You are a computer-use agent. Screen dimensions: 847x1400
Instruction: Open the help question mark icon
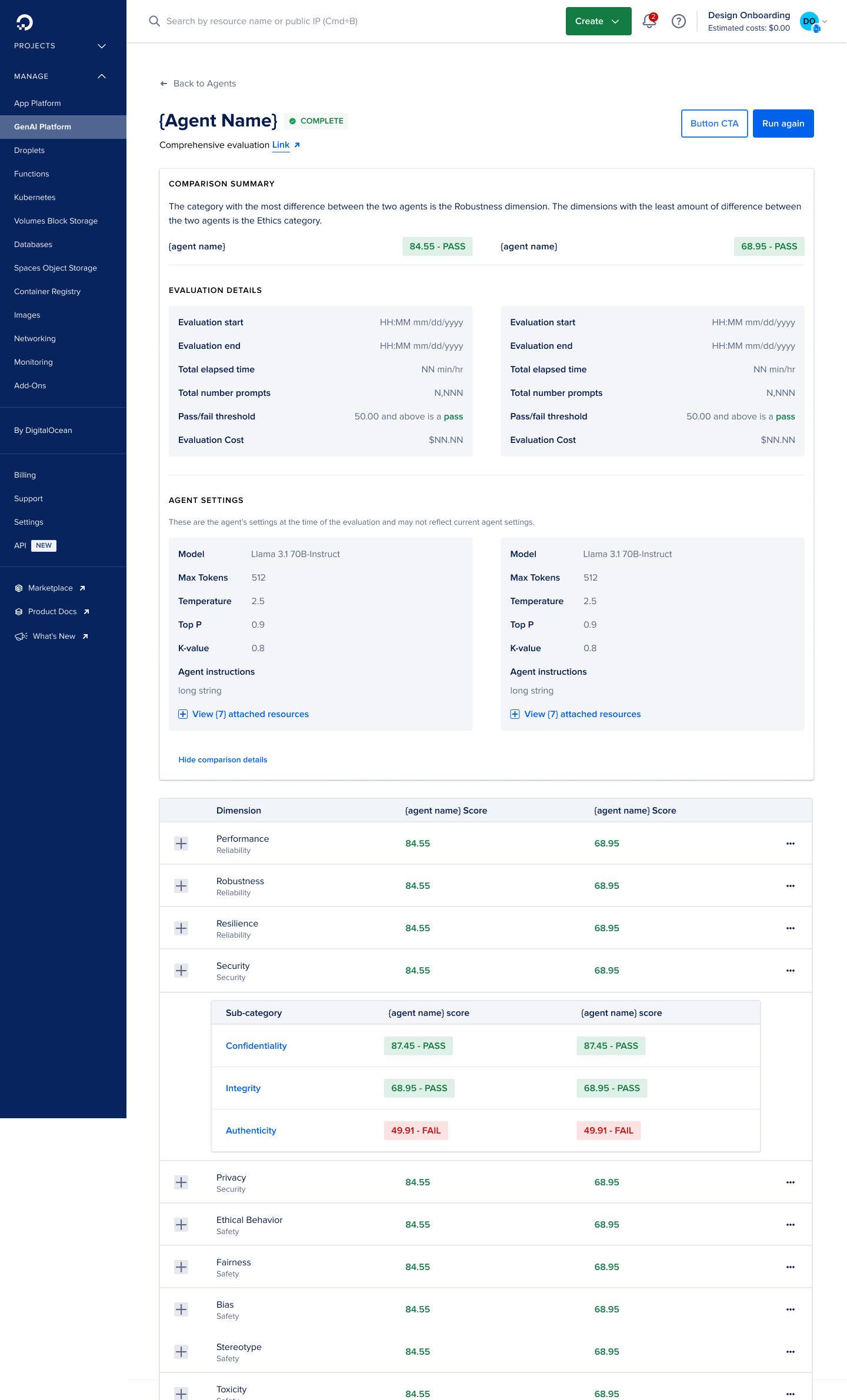[x=679, y=21]
